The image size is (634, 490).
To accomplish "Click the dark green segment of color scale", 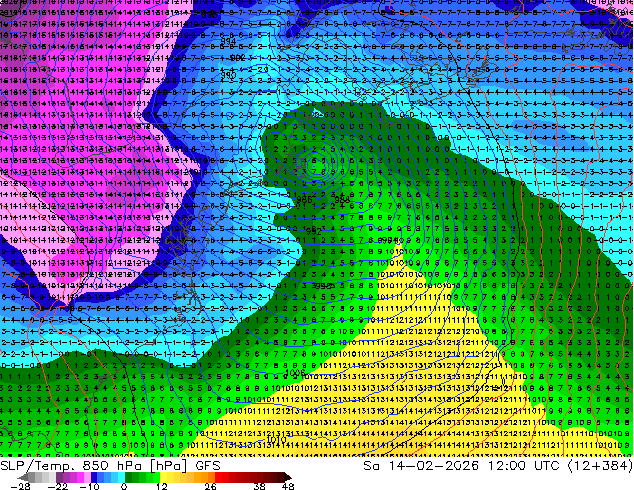I will (x=129, y=477).
